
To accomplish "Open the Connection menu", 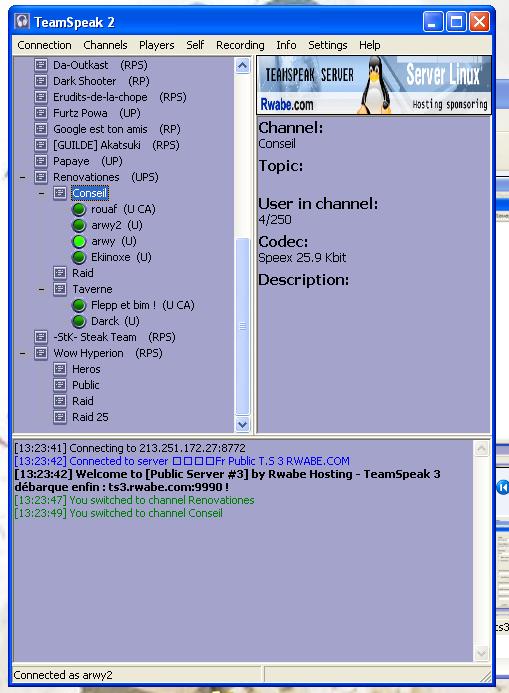I will click(44, 45).
